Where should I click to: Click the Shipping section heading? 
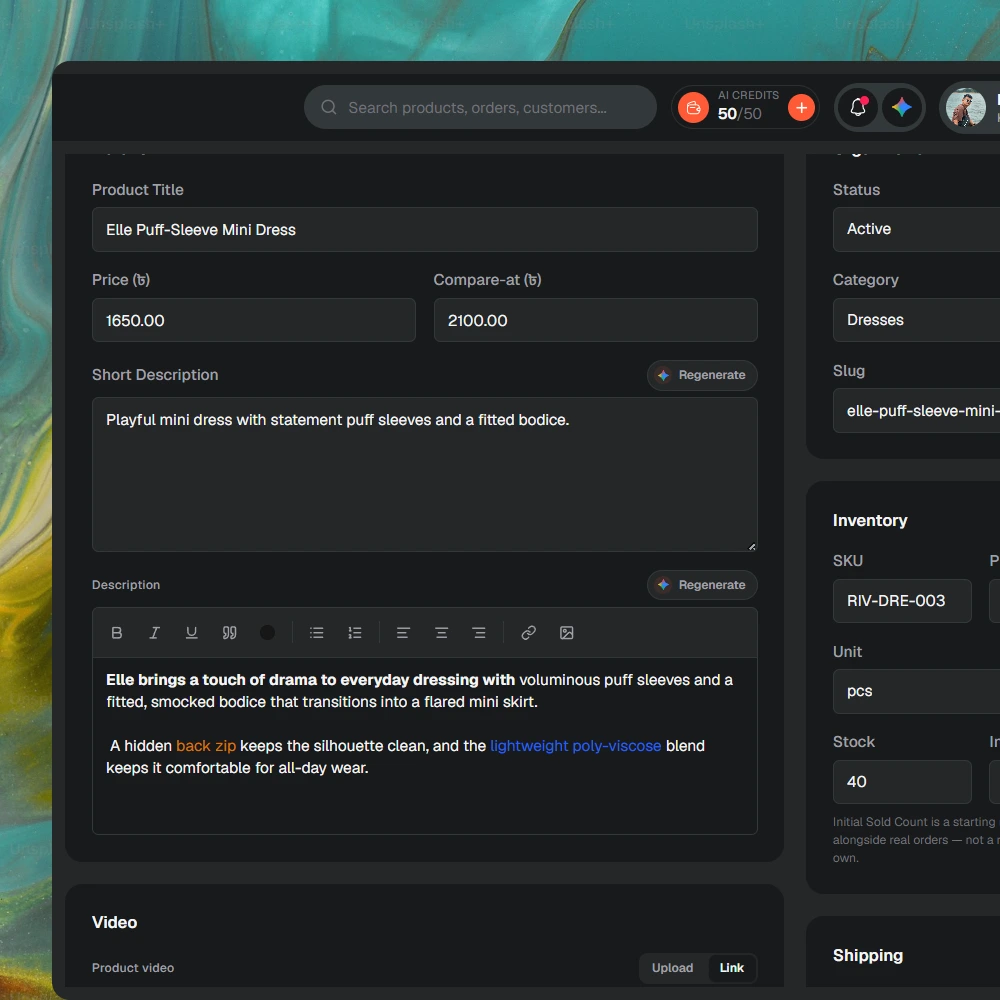click(x=868, y=955)
